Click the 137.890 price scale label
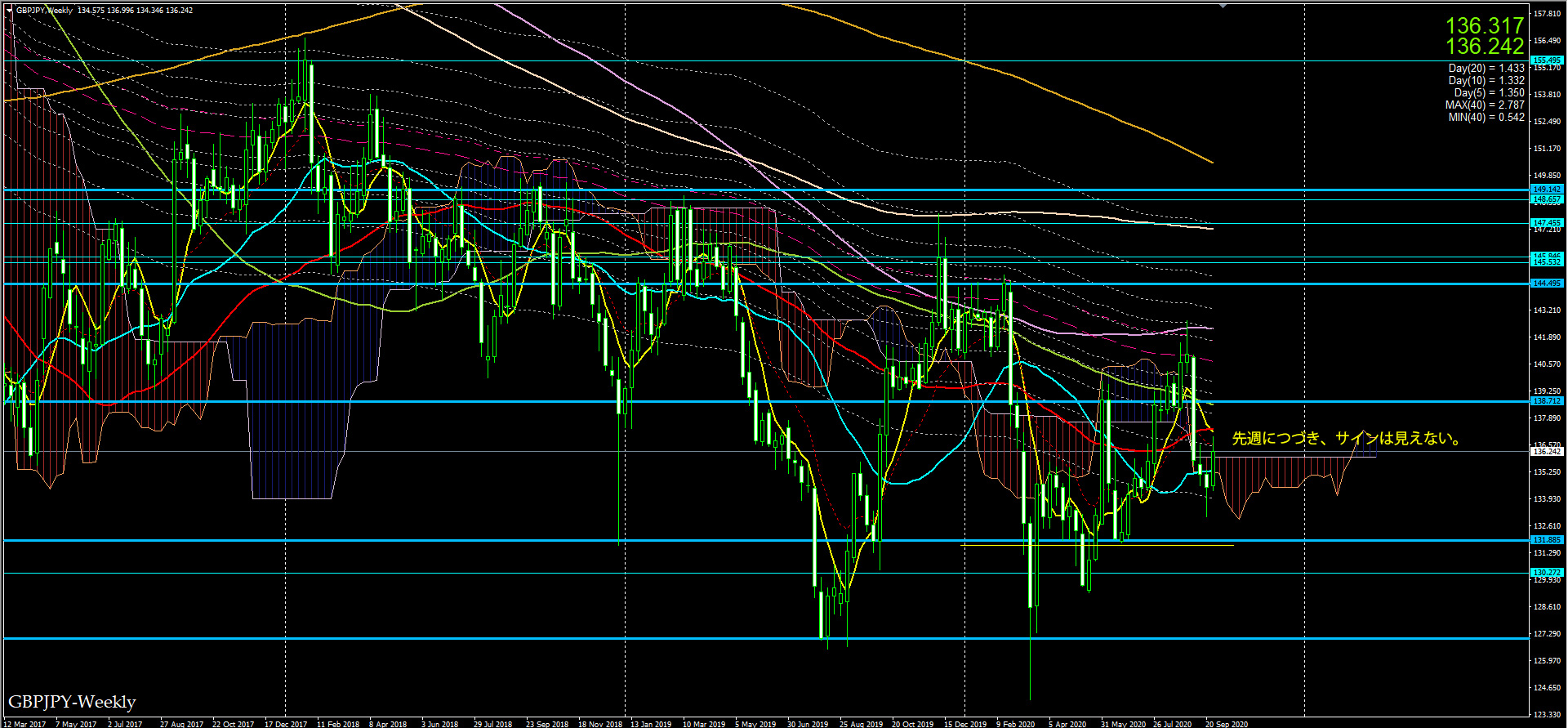 (1548, 418)
